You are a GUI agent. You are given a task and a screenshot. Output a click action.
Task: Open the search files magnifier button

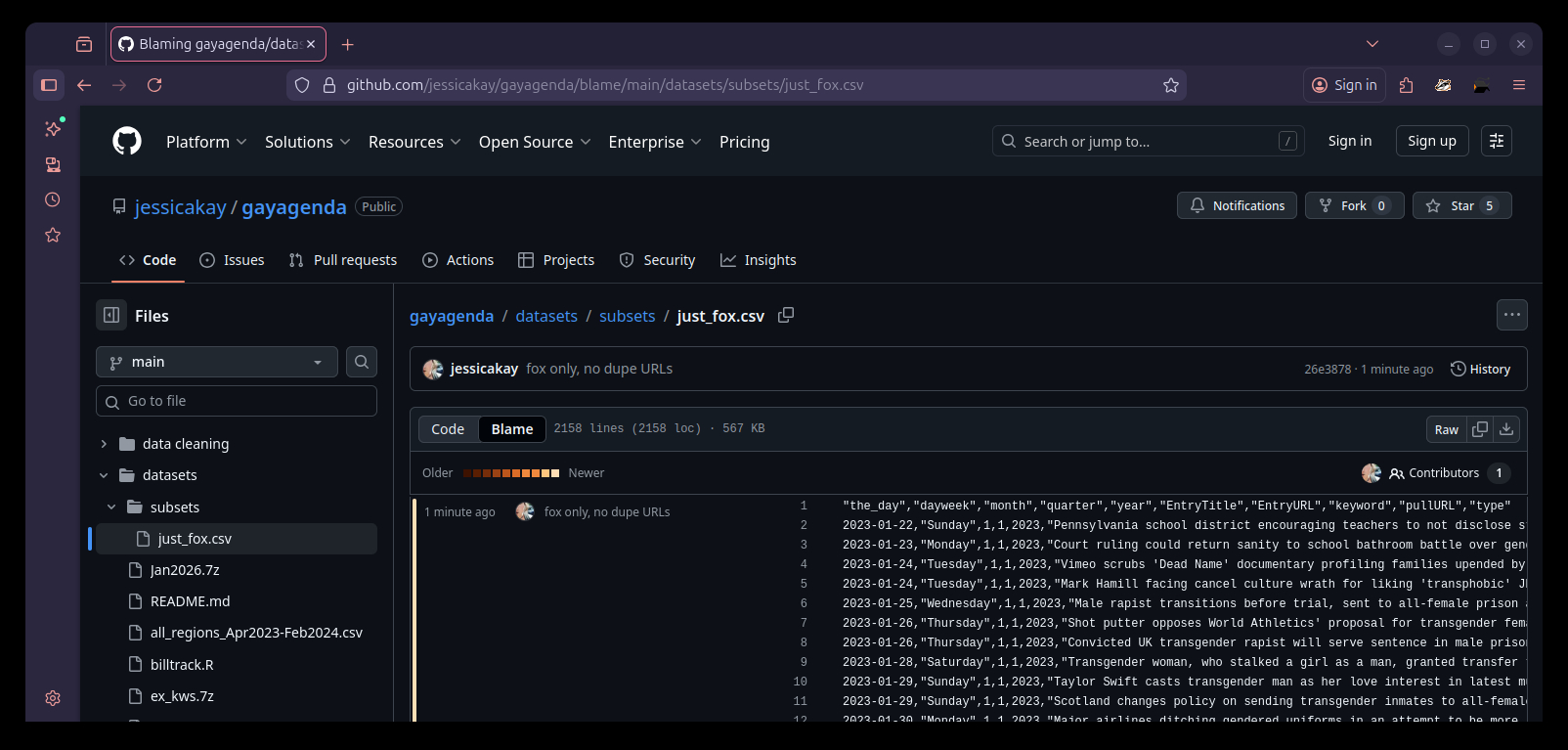click(362, 362)
